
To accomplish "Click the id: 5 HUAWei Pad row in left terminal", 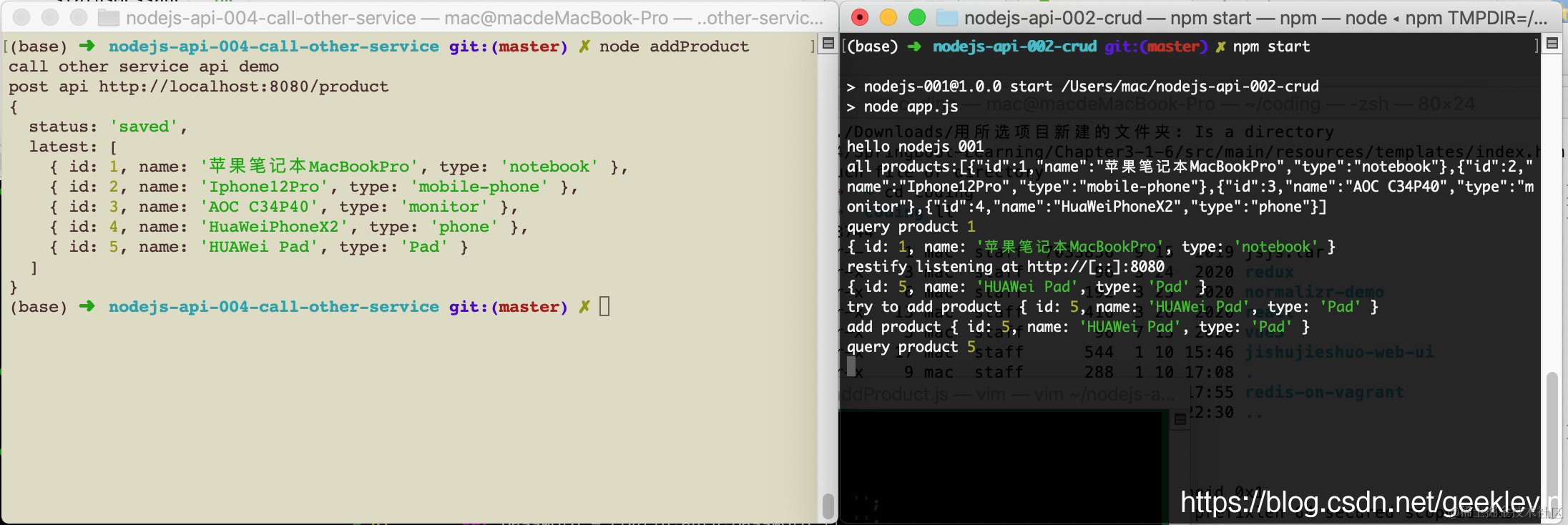I will coord(258,247).
